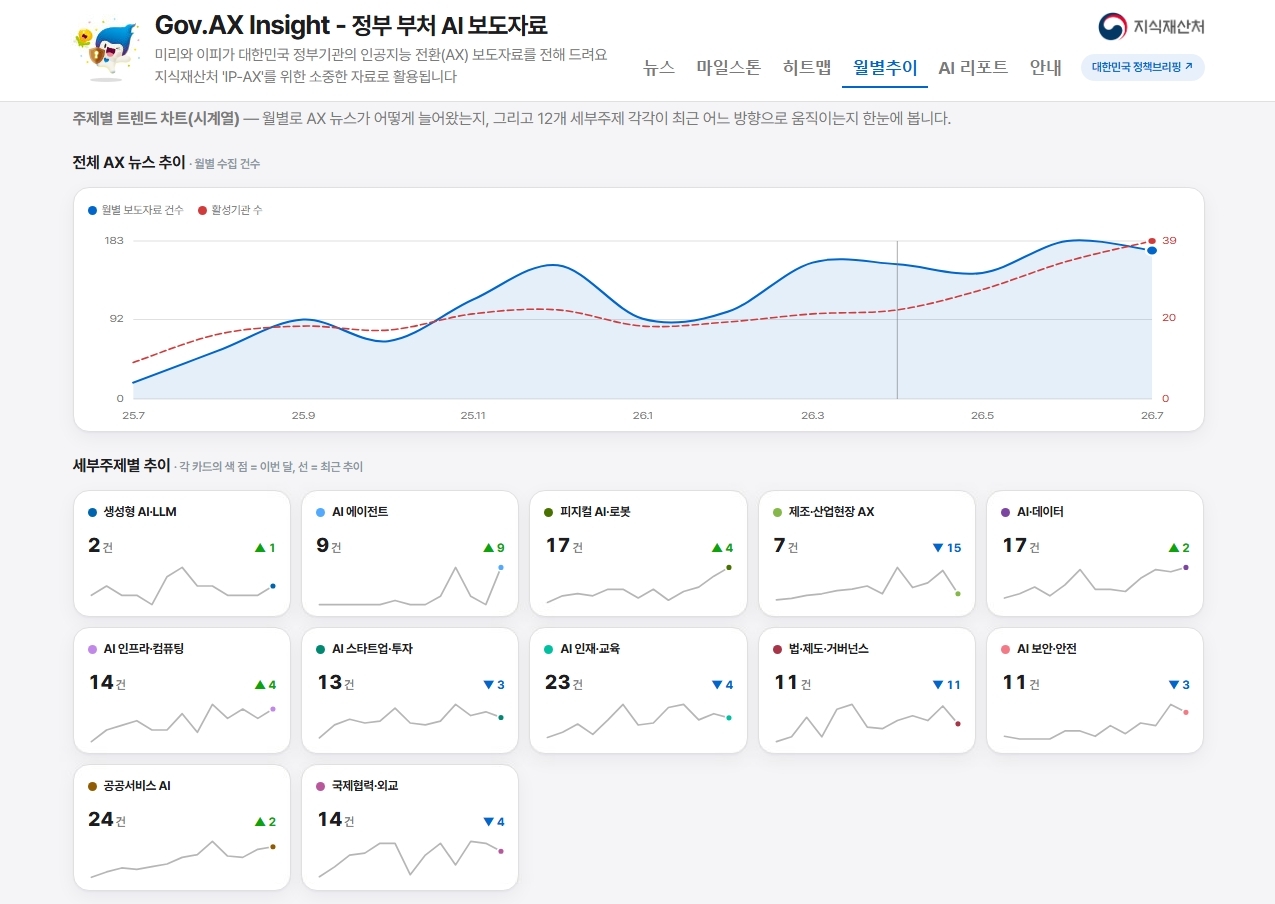This screenshot has height=904, width=1275.
Task: Click the red endpoint dot at 39
Action: click(1152, 241)
